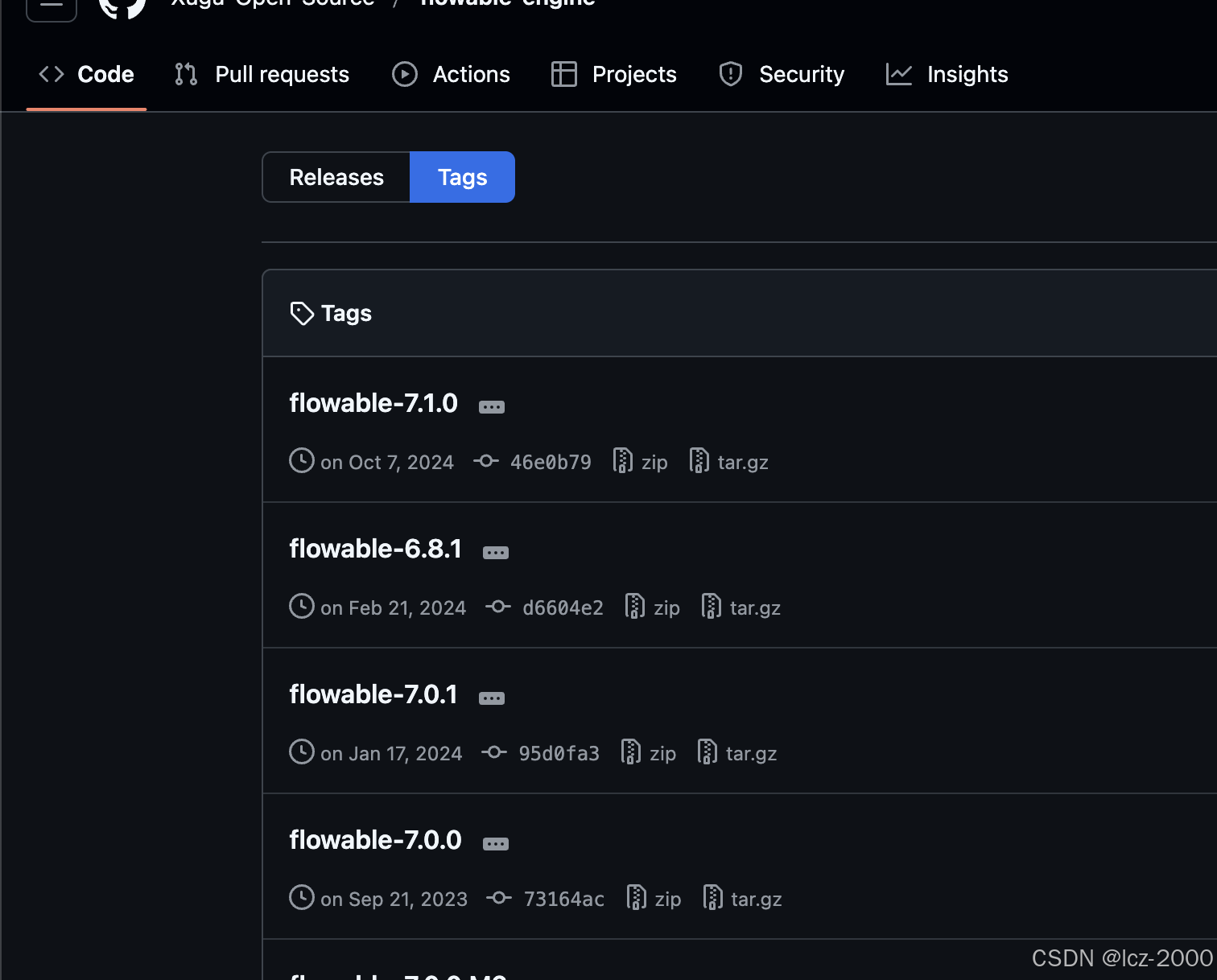Image resolution: width=1217 pixels, height=980 pixels.
Task: Expand ellipsis details for flowable-7.1.0
Action: coord(492,407)
